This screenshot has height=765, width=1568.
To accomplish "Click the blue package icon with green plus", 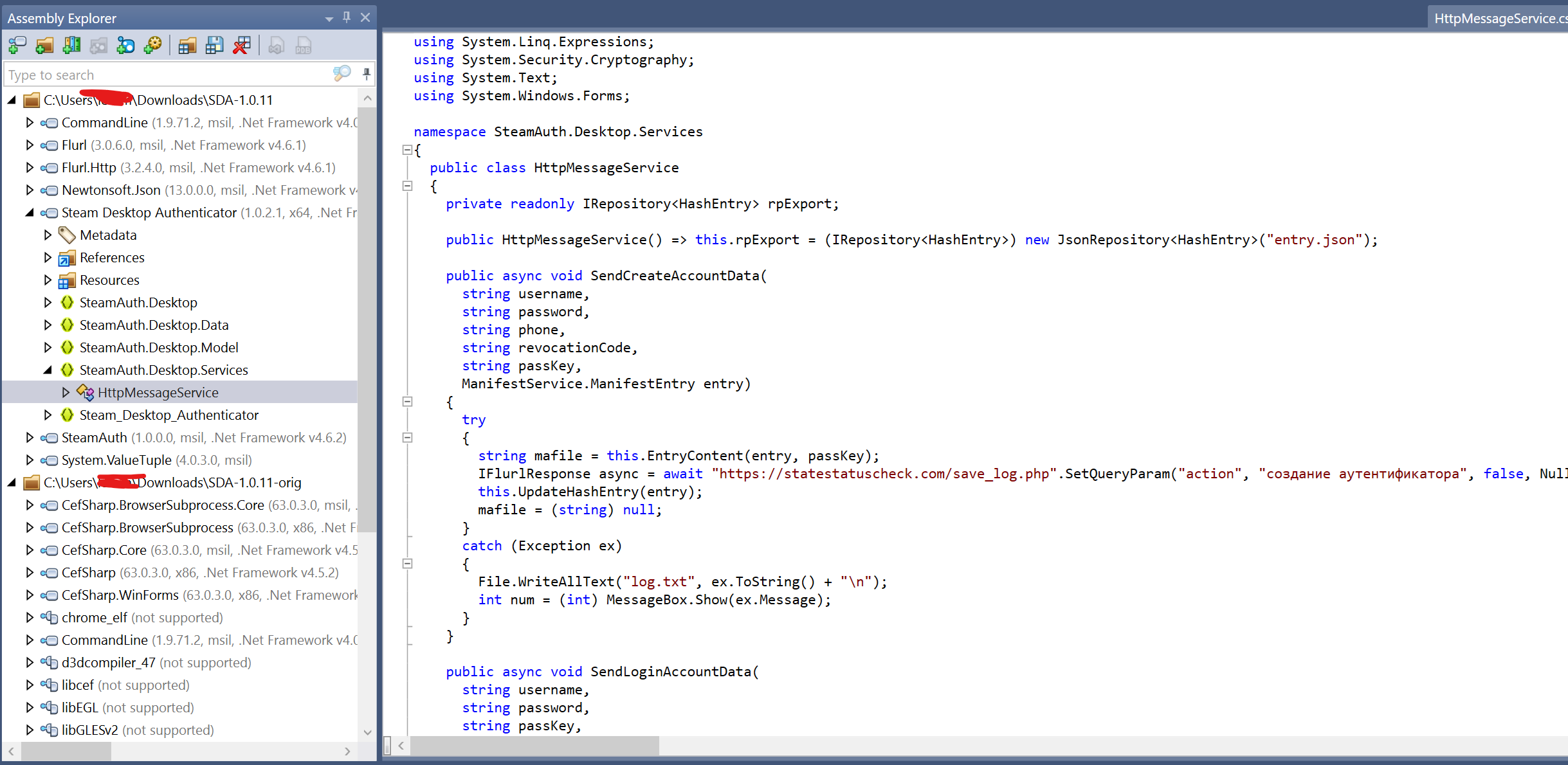I will point(125,45).
